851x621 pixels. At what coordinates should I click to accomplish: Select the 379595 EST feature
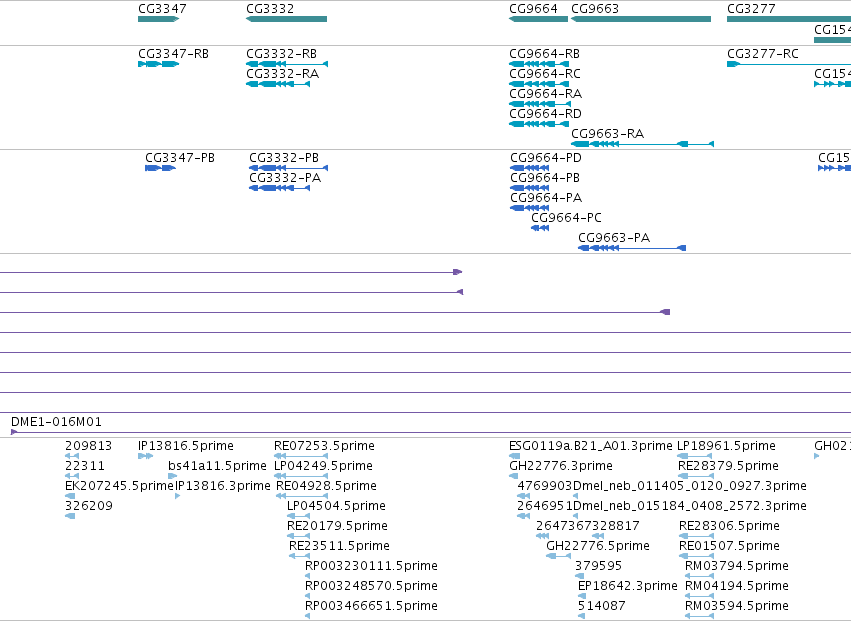click(580, 576)
